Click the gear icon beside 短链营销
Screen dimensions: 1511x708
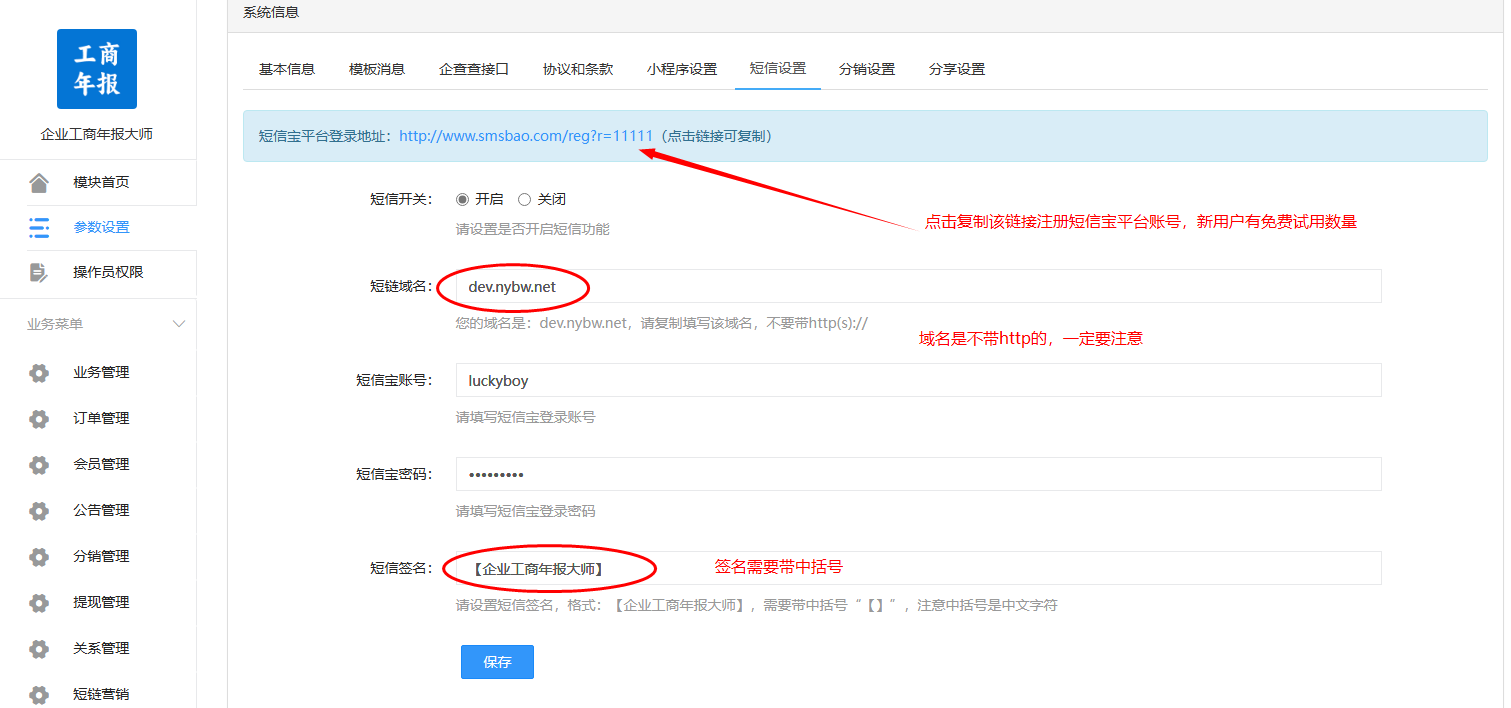[x=39, y=695]
